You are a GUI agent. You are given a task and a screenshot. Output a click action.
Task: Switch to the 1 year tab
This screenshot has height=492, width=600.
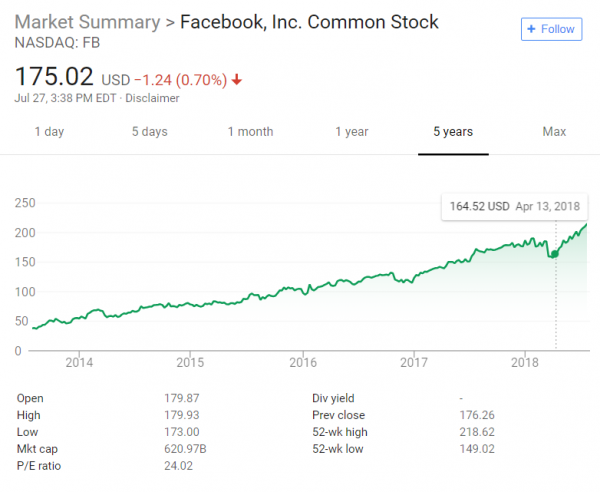[x=352, y=132]
